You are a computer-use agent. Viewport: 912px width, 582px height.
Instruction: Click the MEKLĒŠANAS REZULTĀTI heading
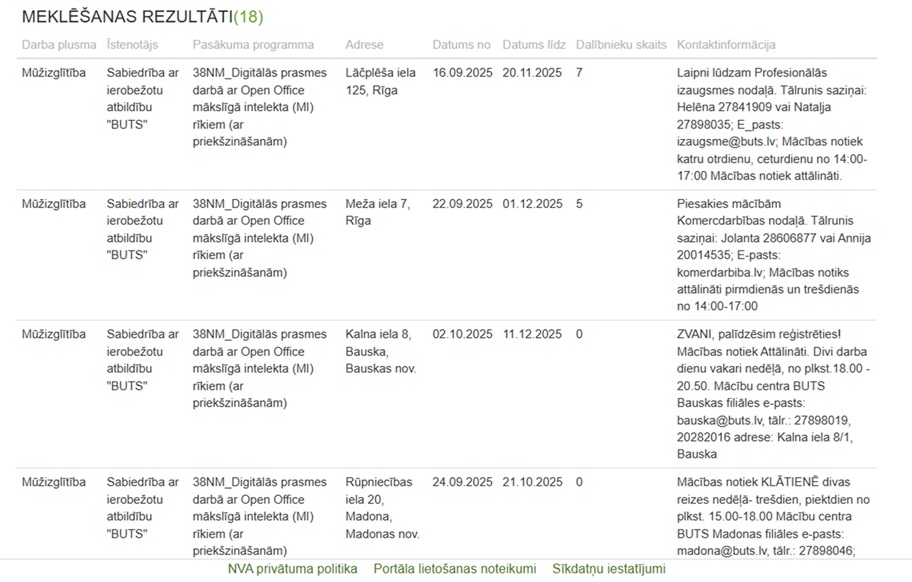click(x=127, y=16)
